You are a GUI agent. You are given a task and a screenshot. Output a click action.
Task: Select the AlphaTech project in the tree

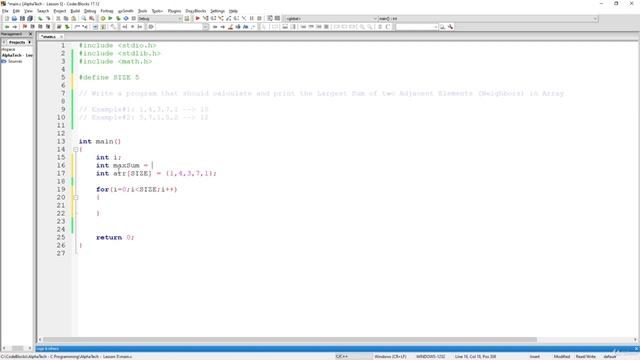click(17, 55)
